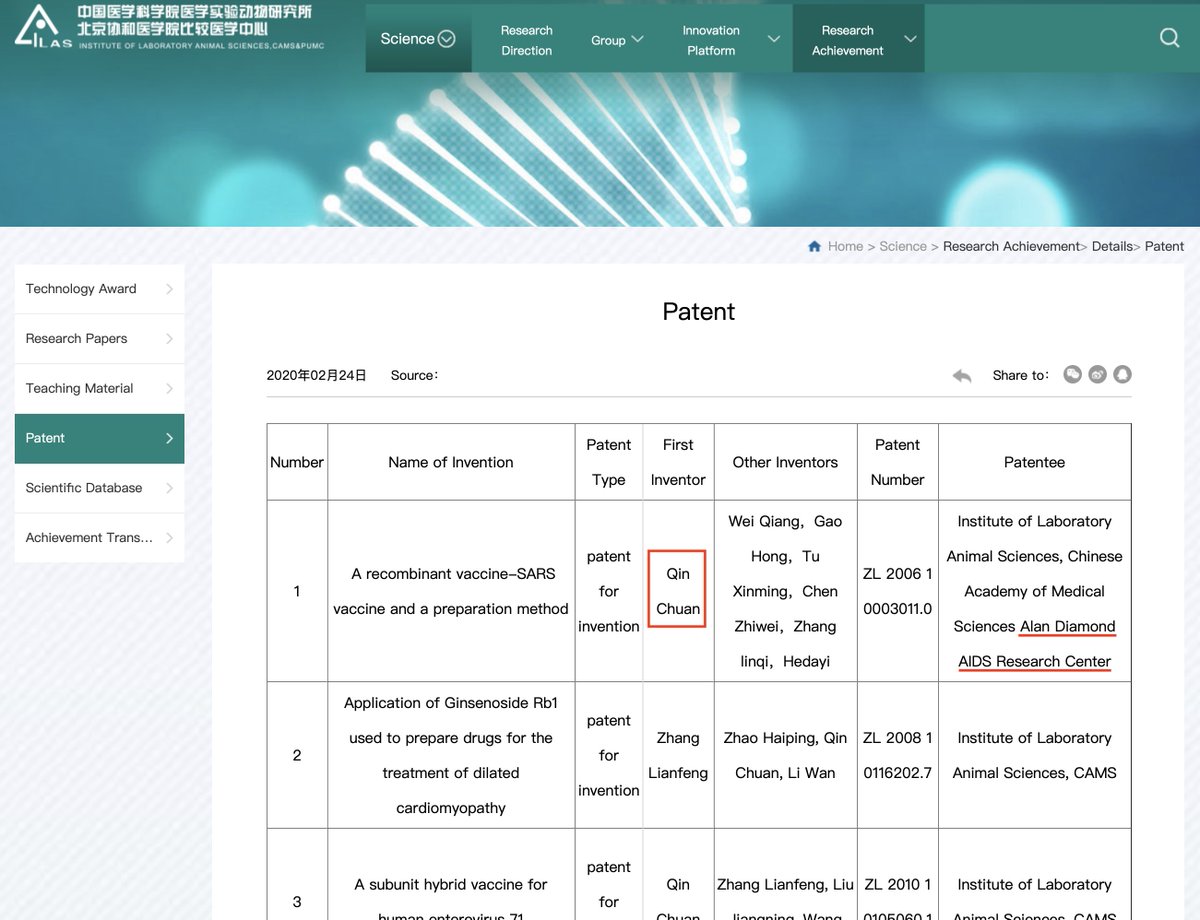The width and height of the screenshot is (1200, 920).
Task: Click the back arrow reply icon
Action: pos(962,375)
